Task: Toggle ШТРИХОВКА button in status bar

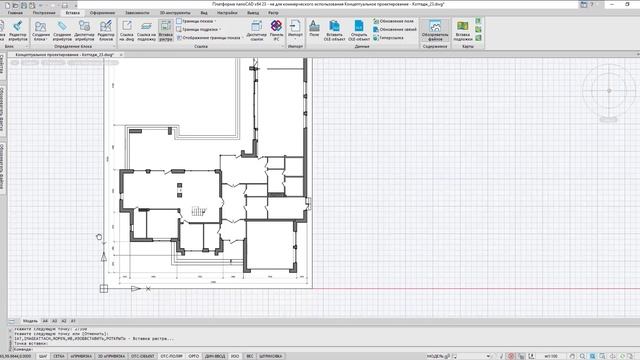Action: coord(271,356)
